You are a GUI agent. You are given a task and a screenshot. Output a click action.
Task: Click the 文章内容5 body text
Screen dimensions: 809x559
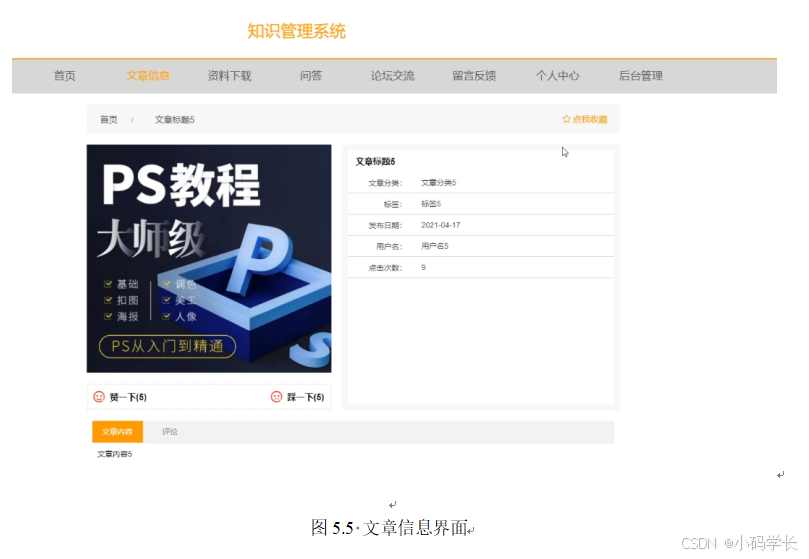(115, 454)
